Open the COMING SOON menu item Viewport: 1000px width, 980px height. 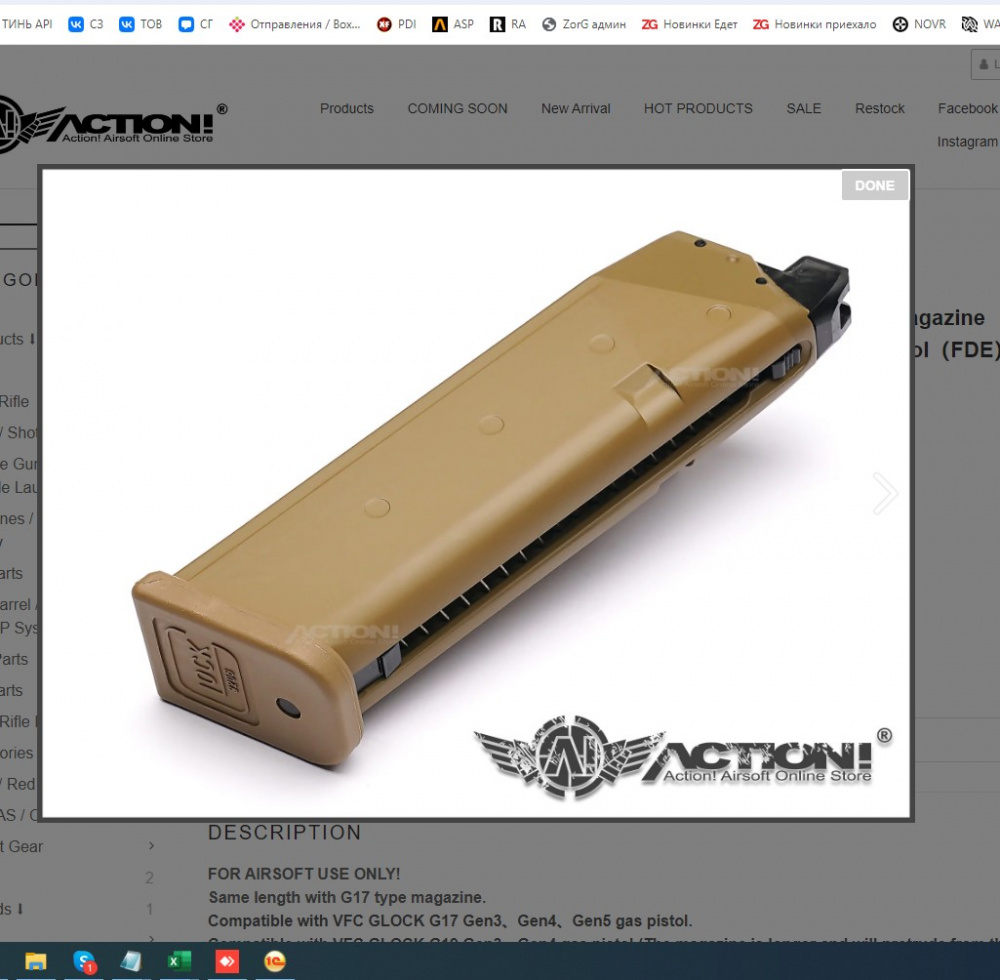coord(457,108)
